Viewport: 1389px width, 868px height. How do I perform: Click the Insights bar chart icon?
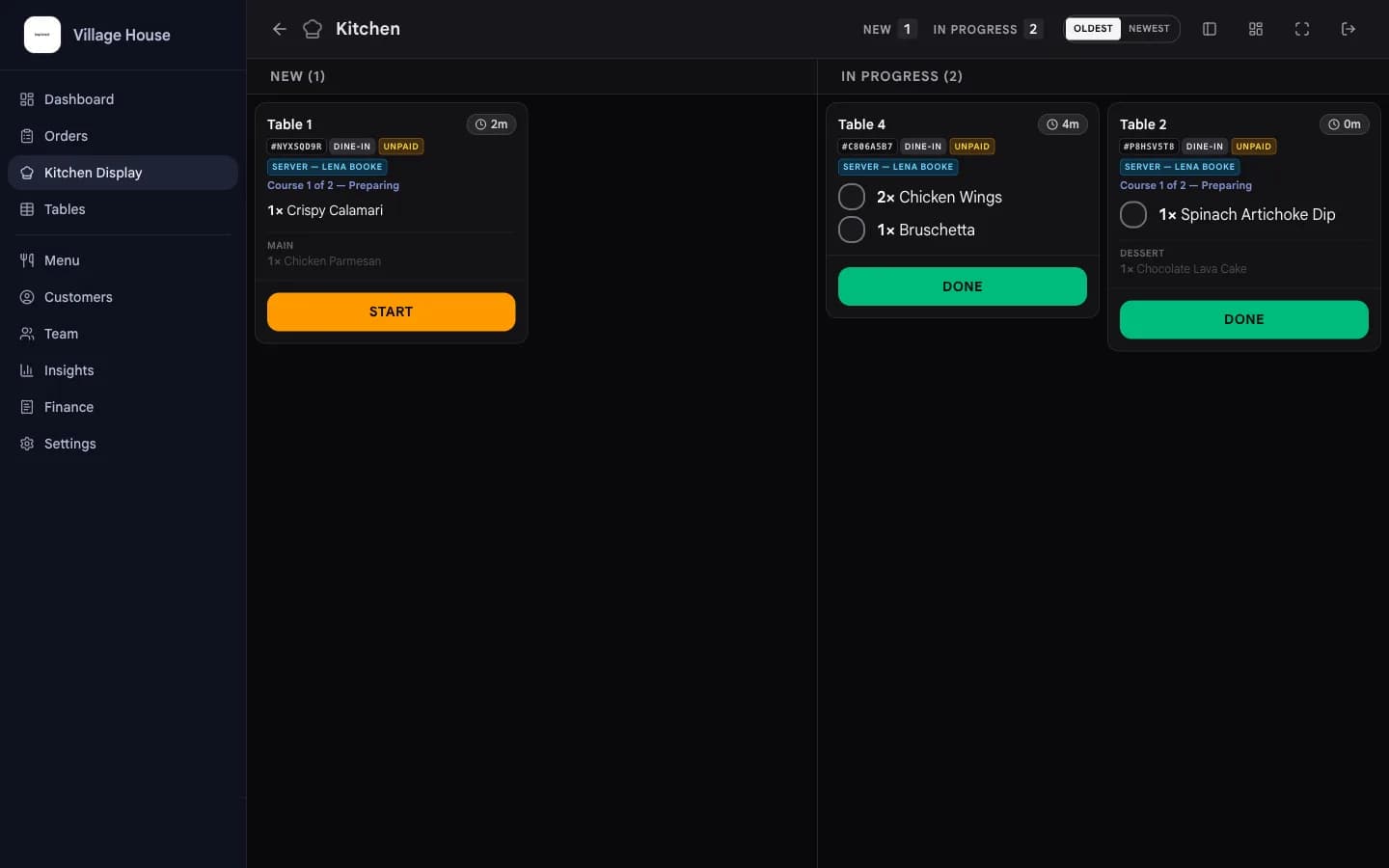pyautogui.click(x=27, y=370)
